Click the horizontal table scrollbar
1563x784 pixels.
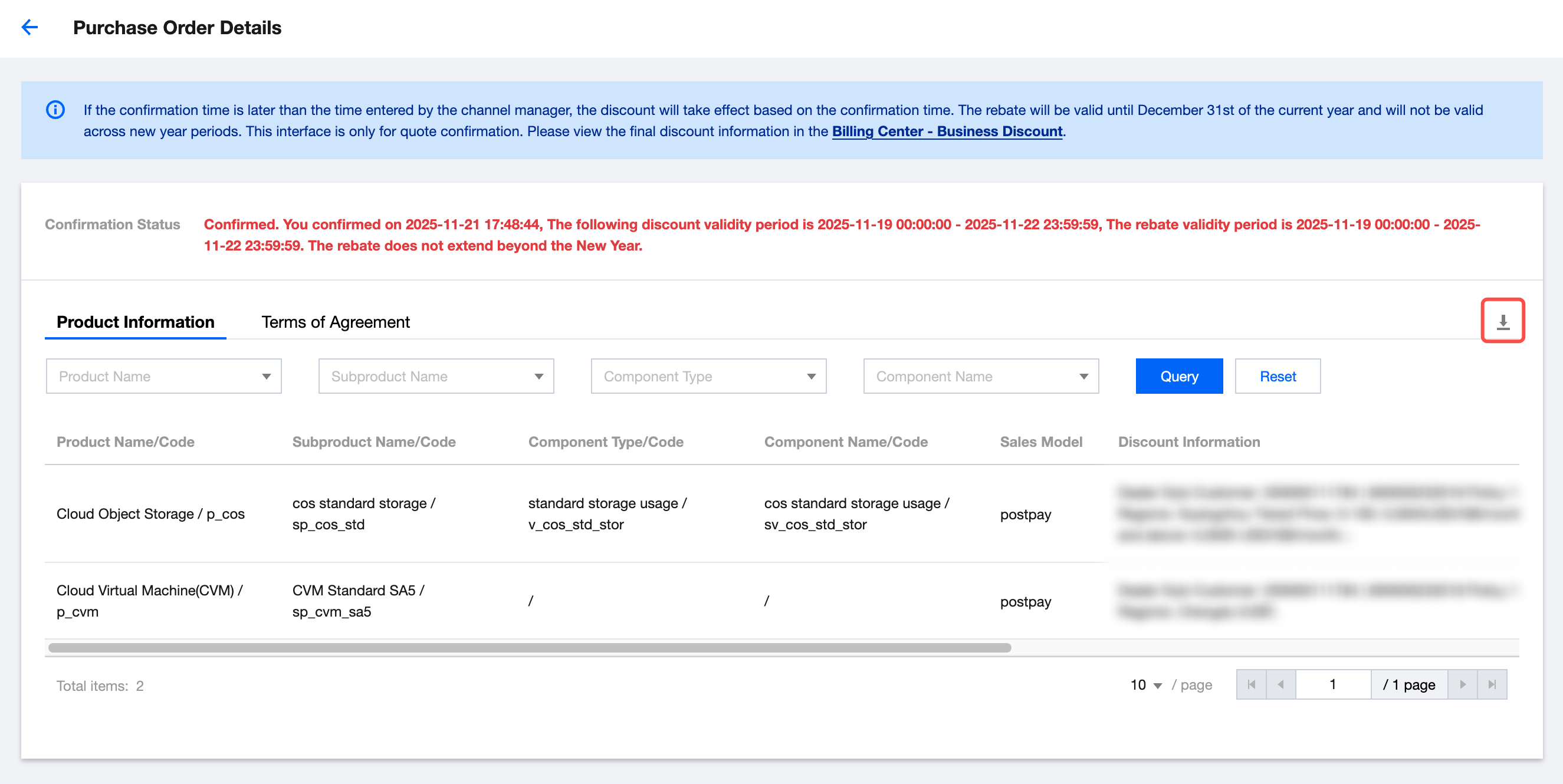pos(529,648)
